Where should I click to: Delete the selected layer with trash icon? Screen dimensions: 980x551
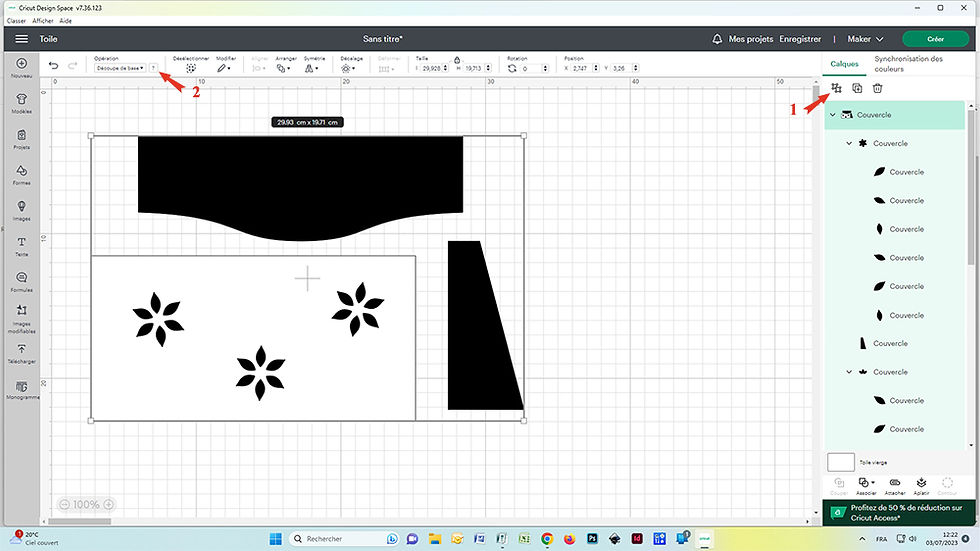point(878,88)
